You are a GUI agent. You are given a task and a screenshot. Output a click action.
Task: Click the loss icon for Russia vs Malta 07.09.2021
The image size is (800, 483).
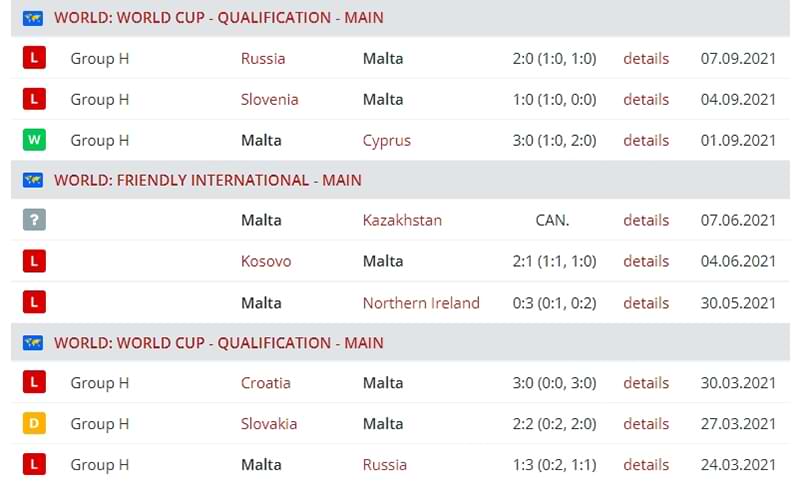point(34,58)
